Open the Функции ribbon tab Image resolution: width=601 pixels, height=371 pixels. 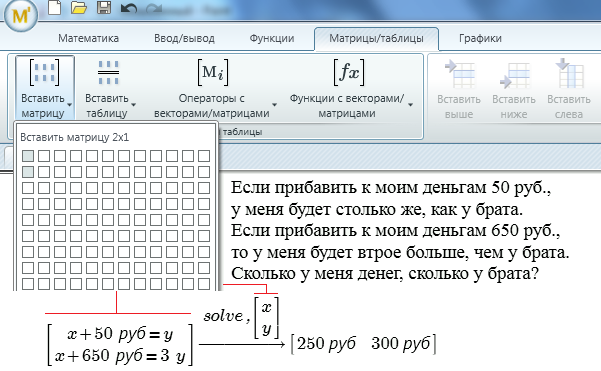(x=272, y=38)
